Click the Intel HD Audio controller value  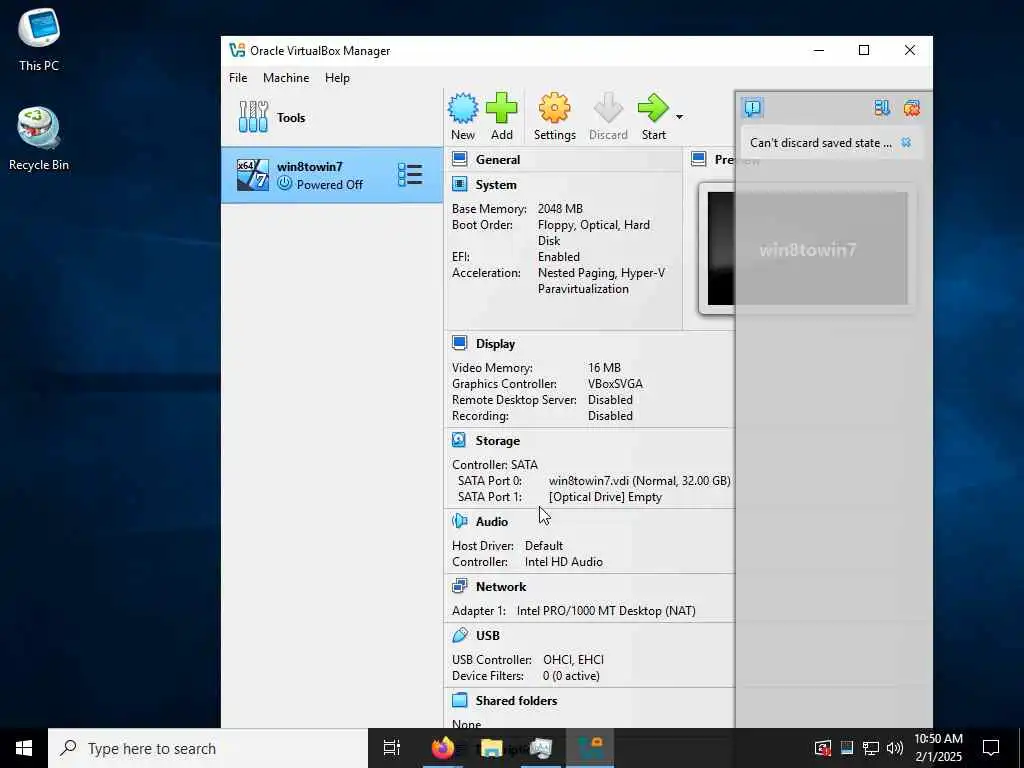(564, 562)
